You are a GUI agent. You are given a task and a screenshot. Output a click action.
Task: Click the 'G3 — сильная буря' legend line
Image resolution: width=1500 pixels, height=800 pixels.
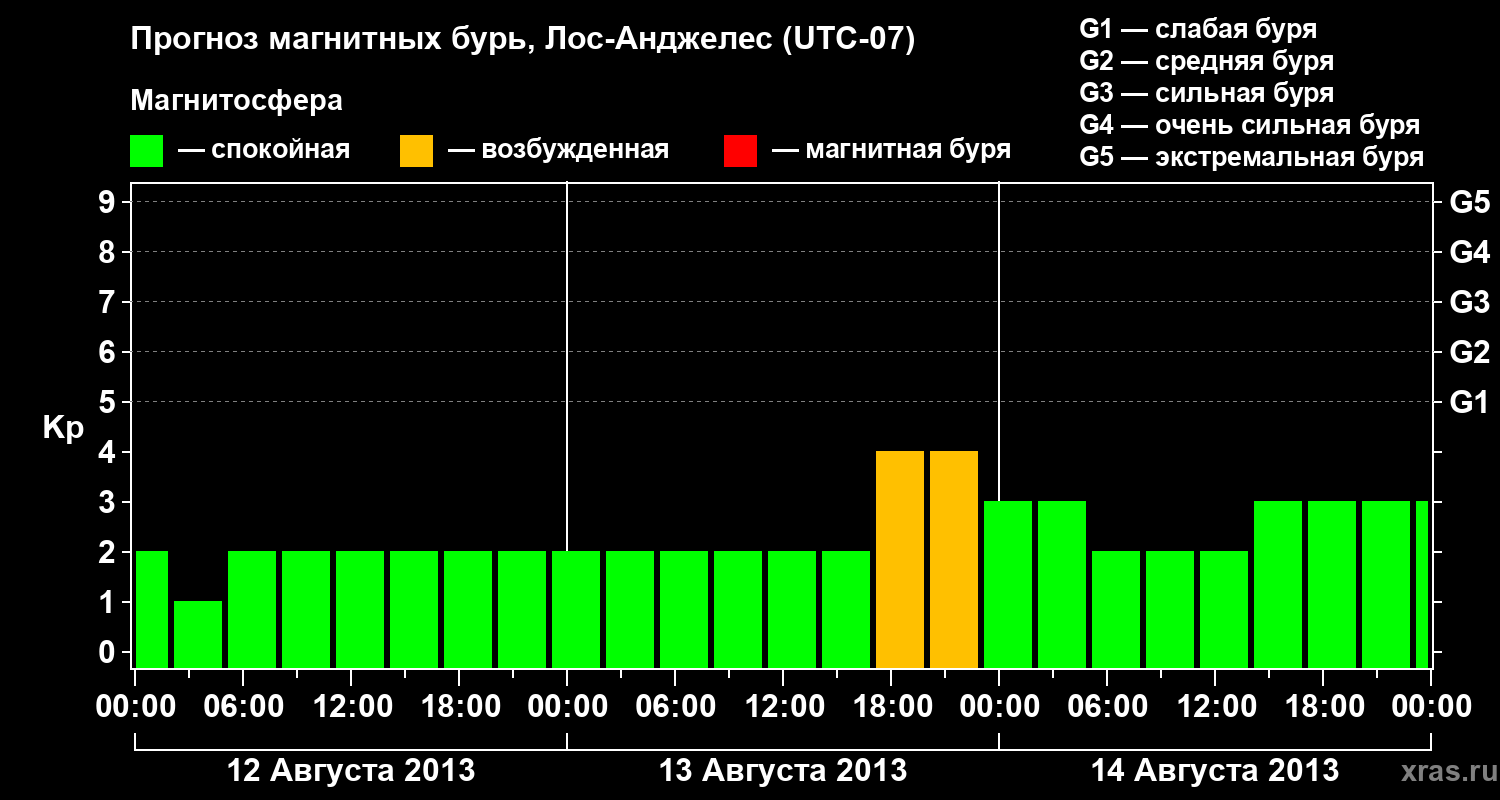coord(1207,93)
